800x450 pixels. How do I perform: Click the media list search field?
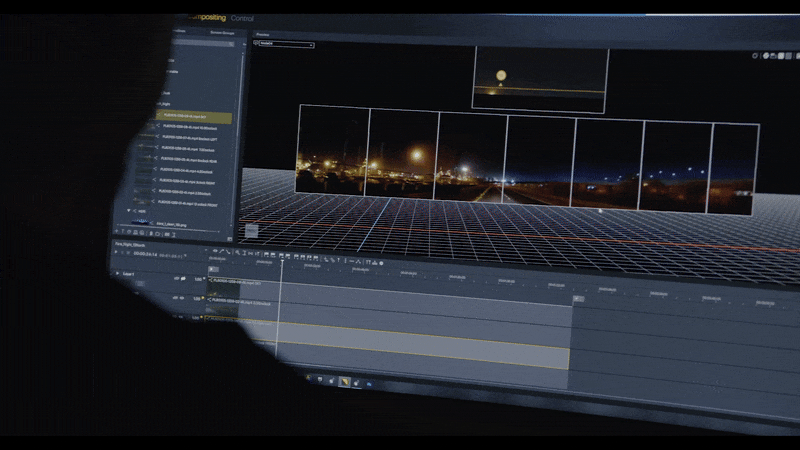pyautogui.click(x=203, y=44)
